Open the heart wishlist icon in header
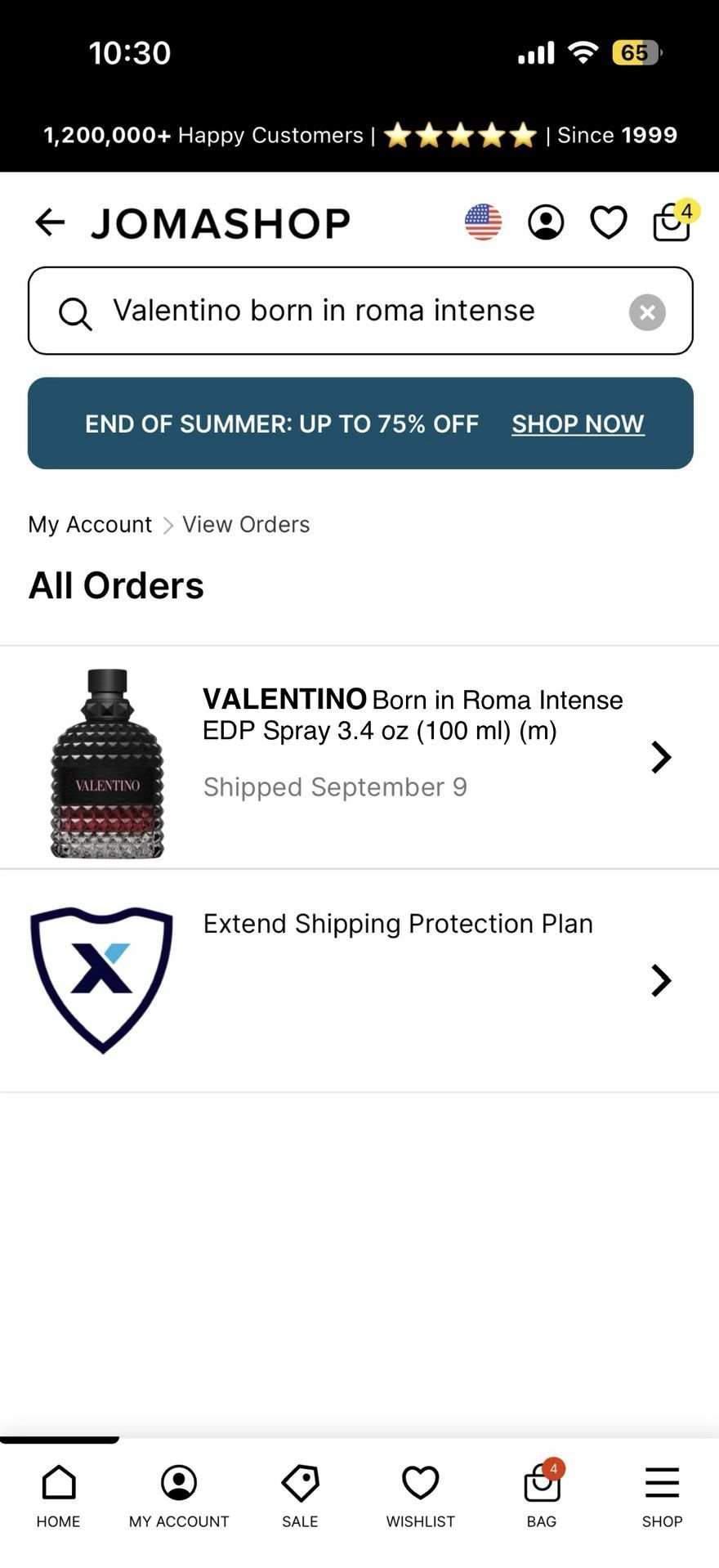The image size is (719, 1568). (609, 222)
